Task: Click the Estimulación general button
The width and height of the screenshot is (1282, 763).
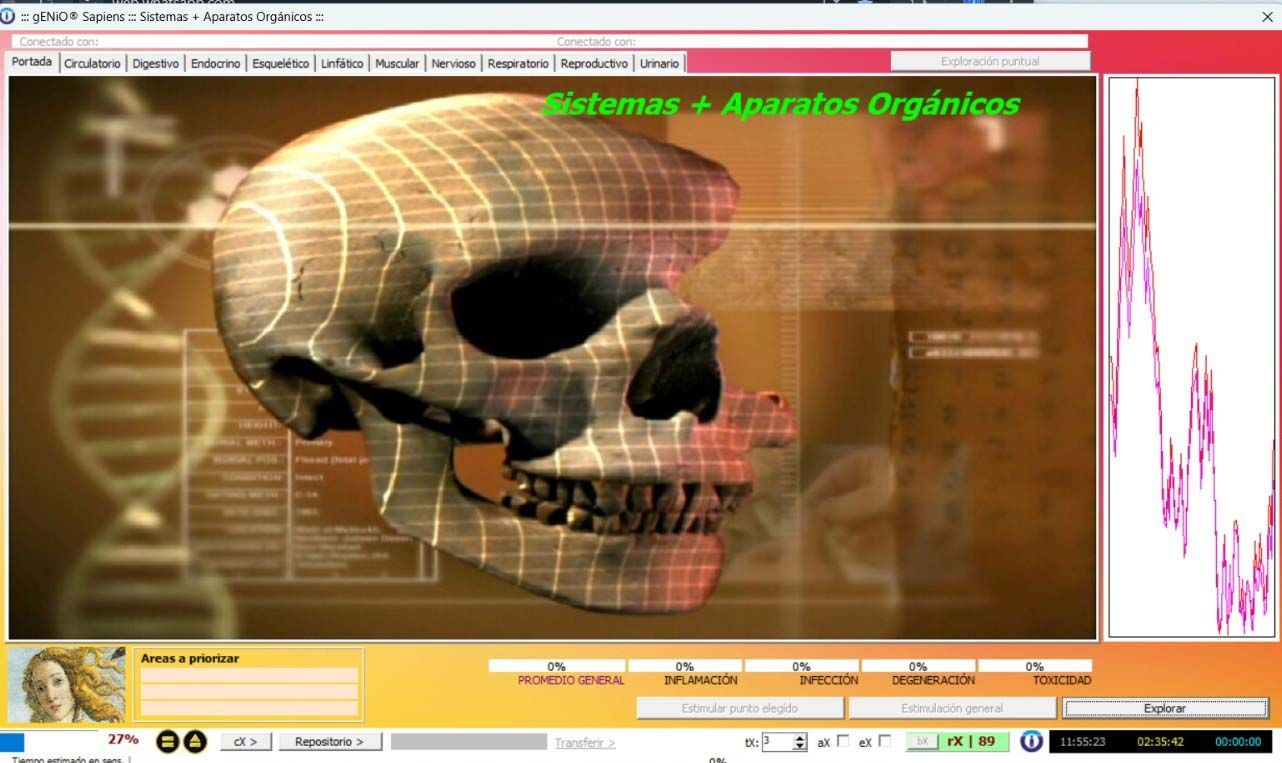Action: click(952, 708)
